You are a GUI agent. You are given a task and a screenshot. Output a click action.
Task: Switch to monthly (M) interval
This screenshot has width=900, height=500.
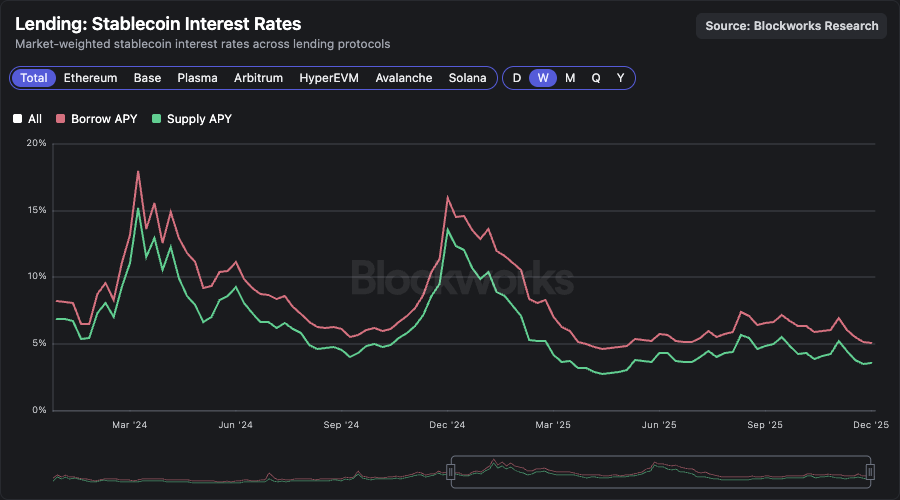[570, 78]
